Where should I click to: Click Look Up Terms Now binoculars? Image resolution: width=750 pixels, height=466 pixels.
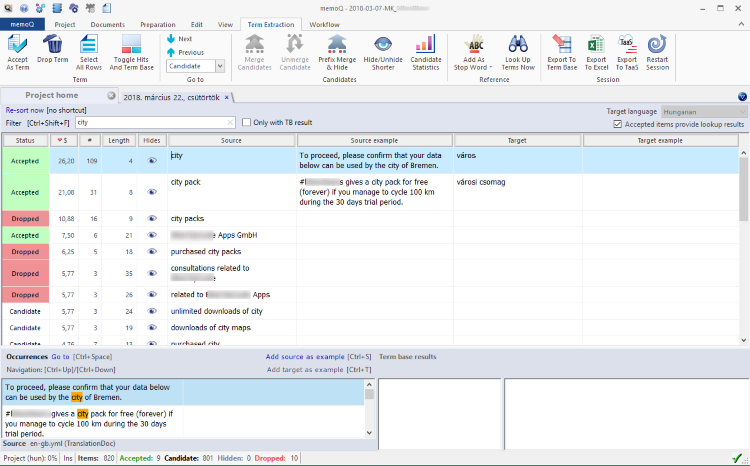(518, 44)
